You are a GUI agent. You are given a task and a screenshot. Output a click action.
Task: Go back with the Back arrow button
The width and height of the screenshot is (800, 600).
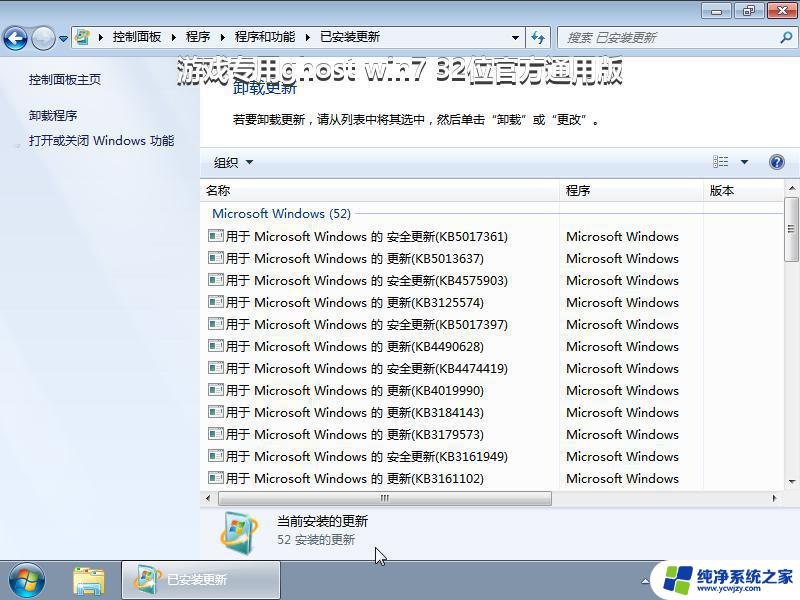pyautogui.click(x=15, y=38)
